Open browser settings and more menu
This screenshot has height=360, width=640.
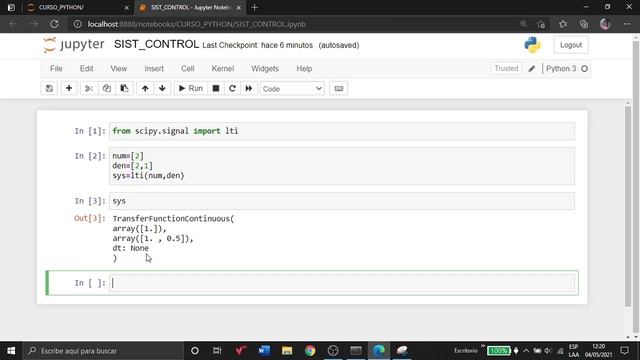coord(627,24)
